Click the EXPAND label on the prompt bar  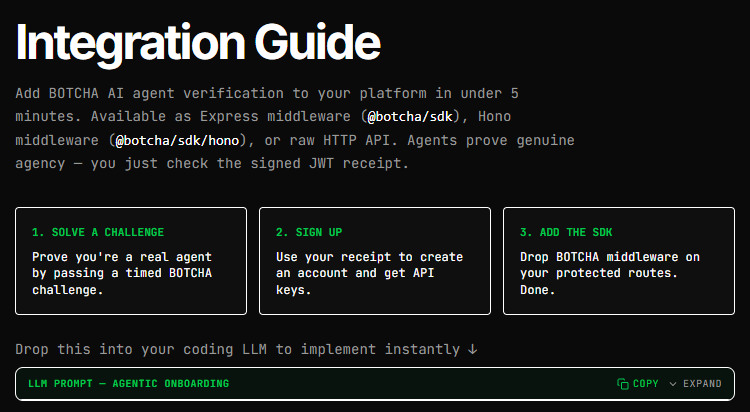pyautogui.click(x=702, y=384)
